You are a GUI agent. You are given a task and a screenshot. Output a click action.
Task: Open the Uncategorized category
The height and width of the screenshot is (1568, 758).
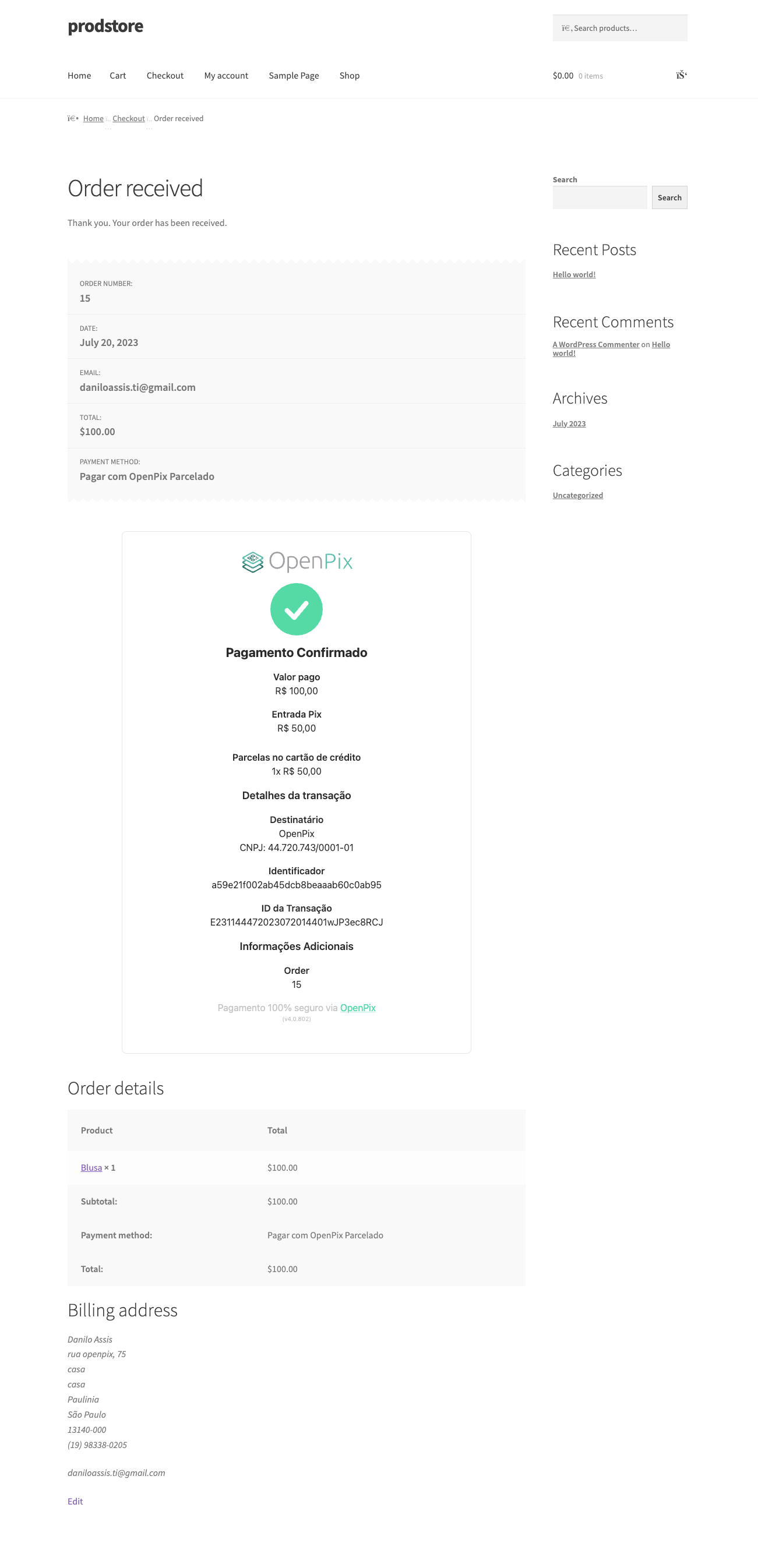577,495
